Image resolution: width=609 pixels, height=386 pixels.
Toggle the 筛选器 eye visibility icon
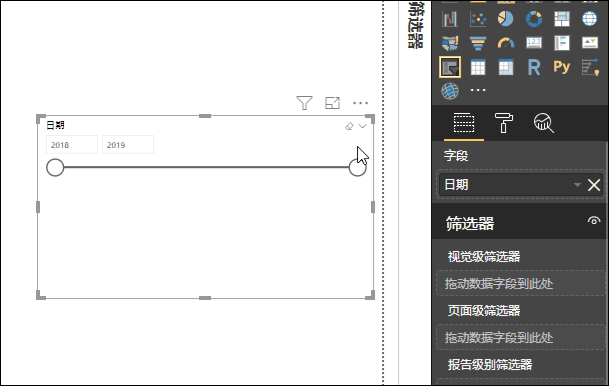[593, 221]
